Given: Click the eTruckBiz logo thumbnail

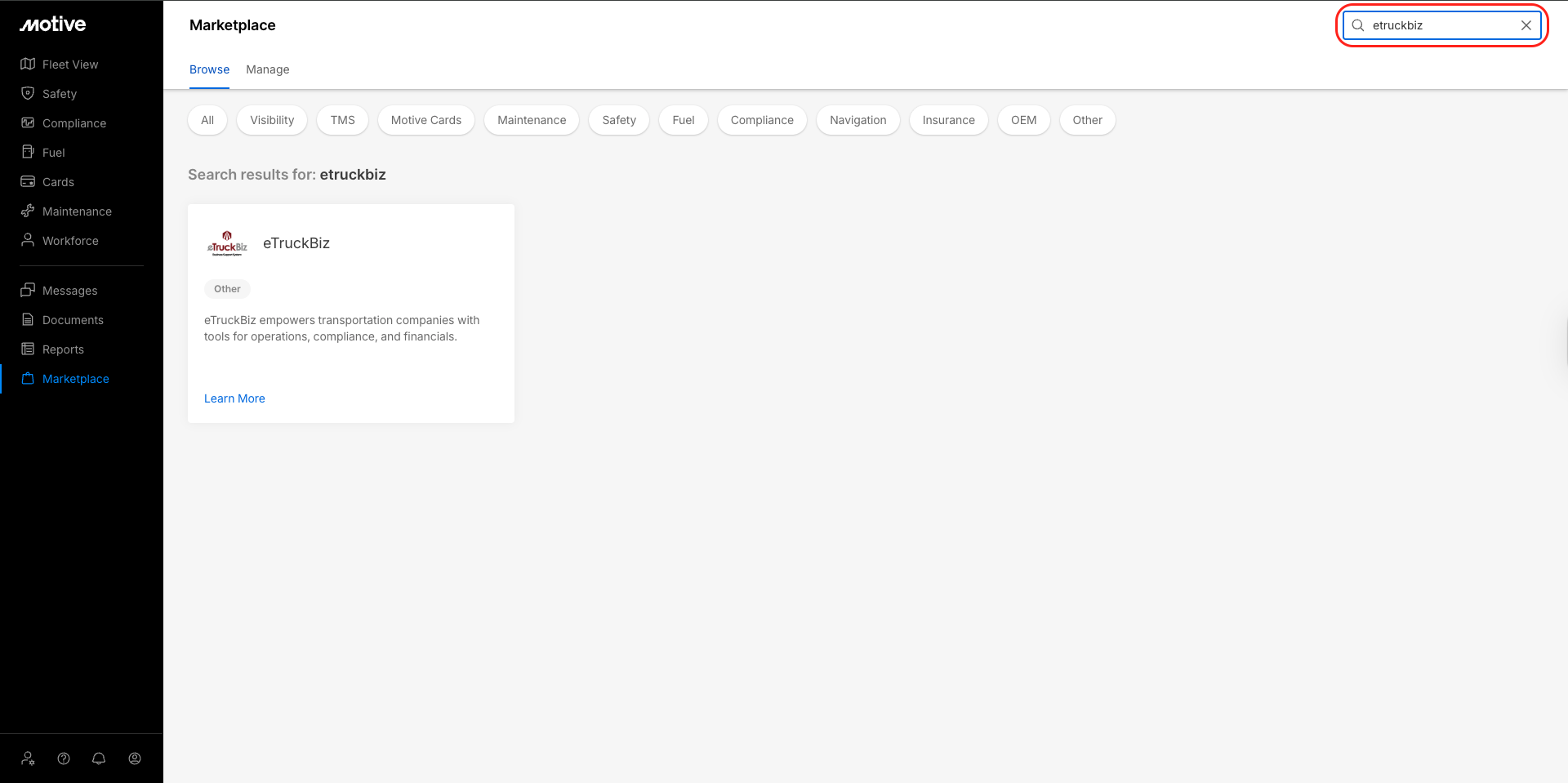Looking at the screenshot, I should pyautogui.click(x=227, y=243).
